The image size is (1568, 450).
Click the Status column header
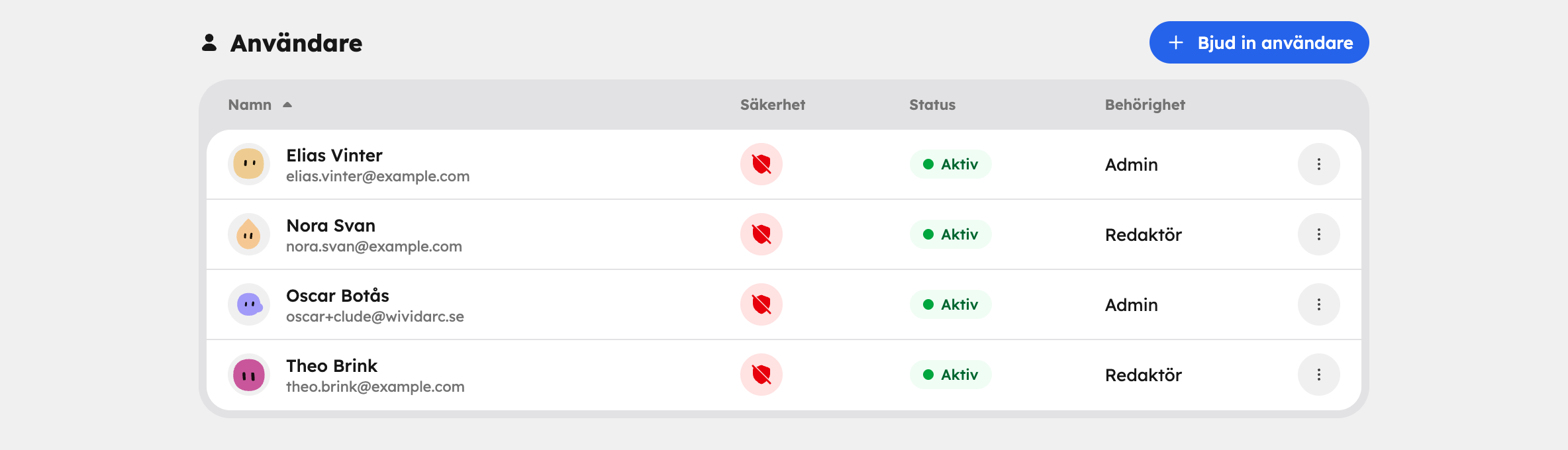click(x=932, y=105)
